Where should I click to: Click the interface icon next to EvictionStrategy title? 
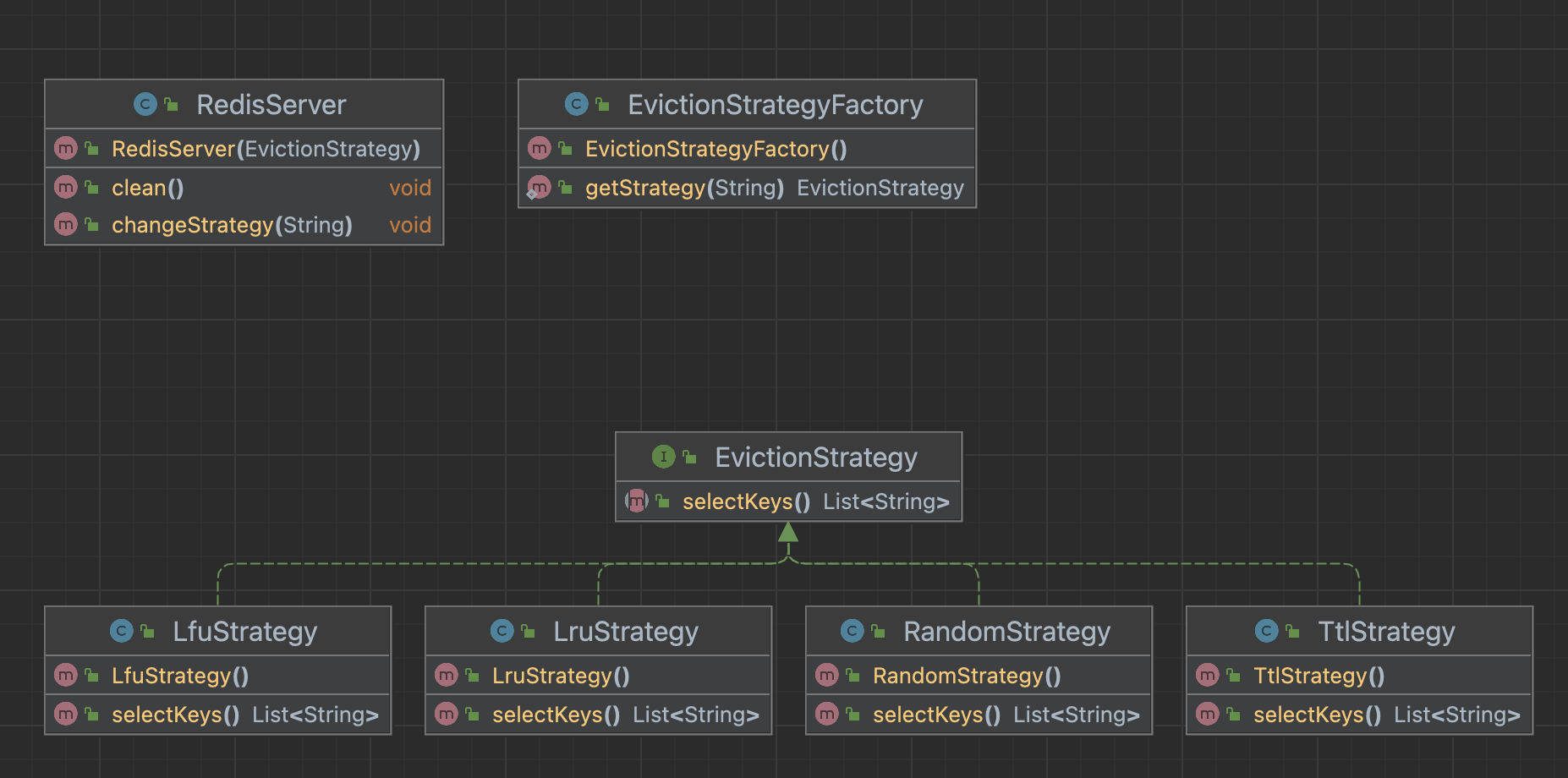664,457
